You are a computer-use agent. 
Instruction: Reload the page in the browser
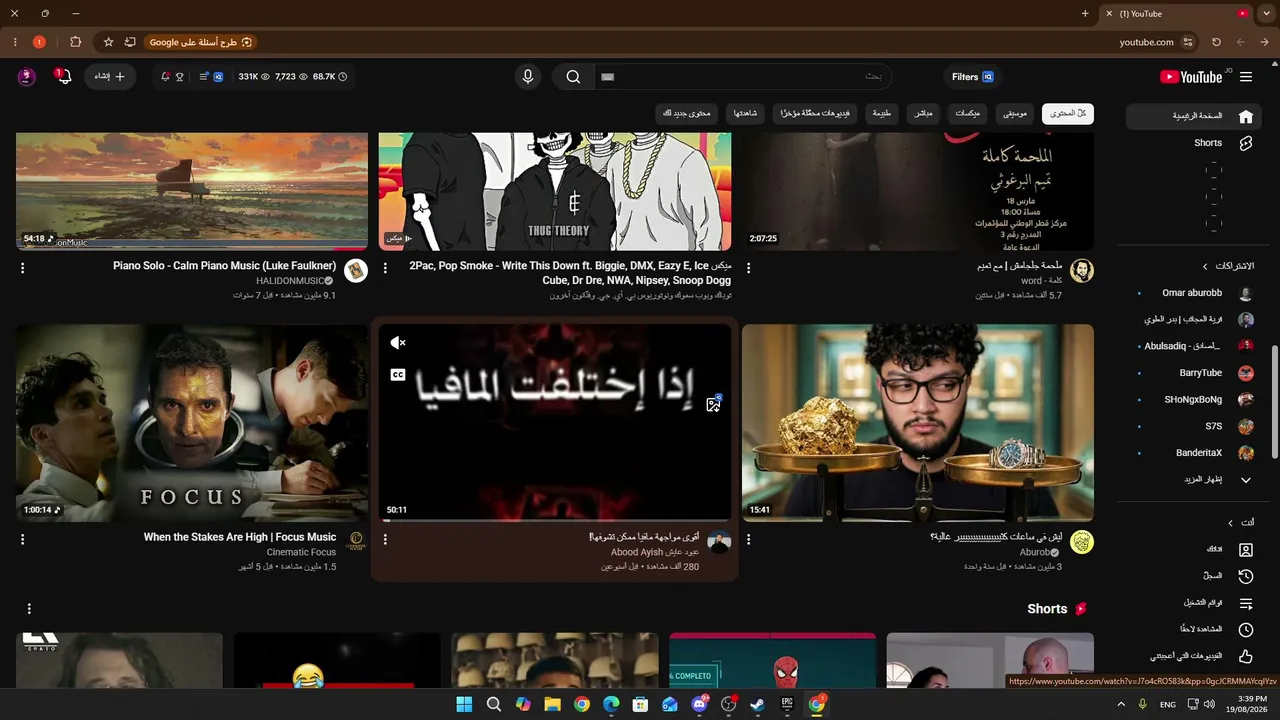[x=1216, y=42]
